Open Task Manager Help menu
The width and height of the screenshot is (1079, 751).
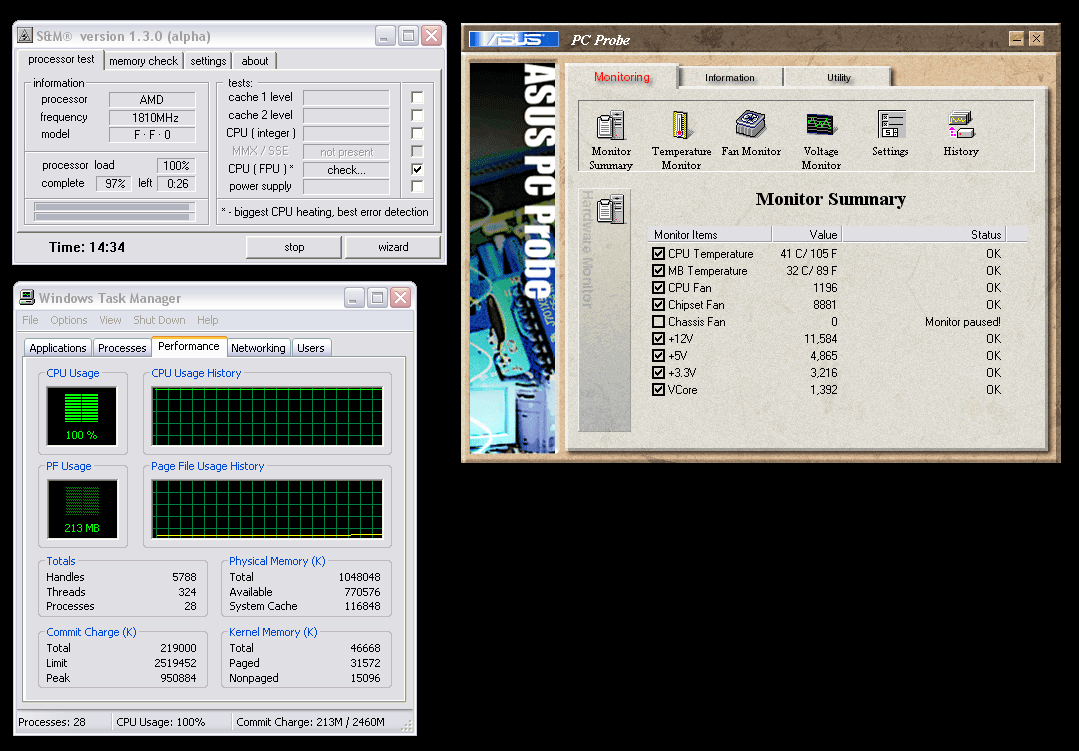tap(207, 320)
